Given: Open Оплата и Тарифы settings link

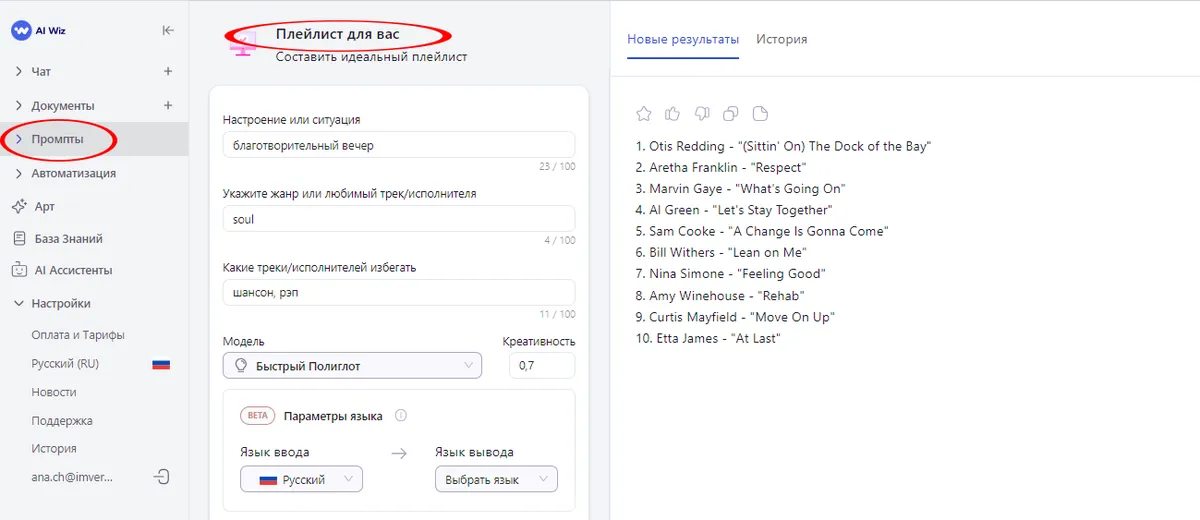Looking at the screenshot, I should pyautogui.click(x=78, y=335).
